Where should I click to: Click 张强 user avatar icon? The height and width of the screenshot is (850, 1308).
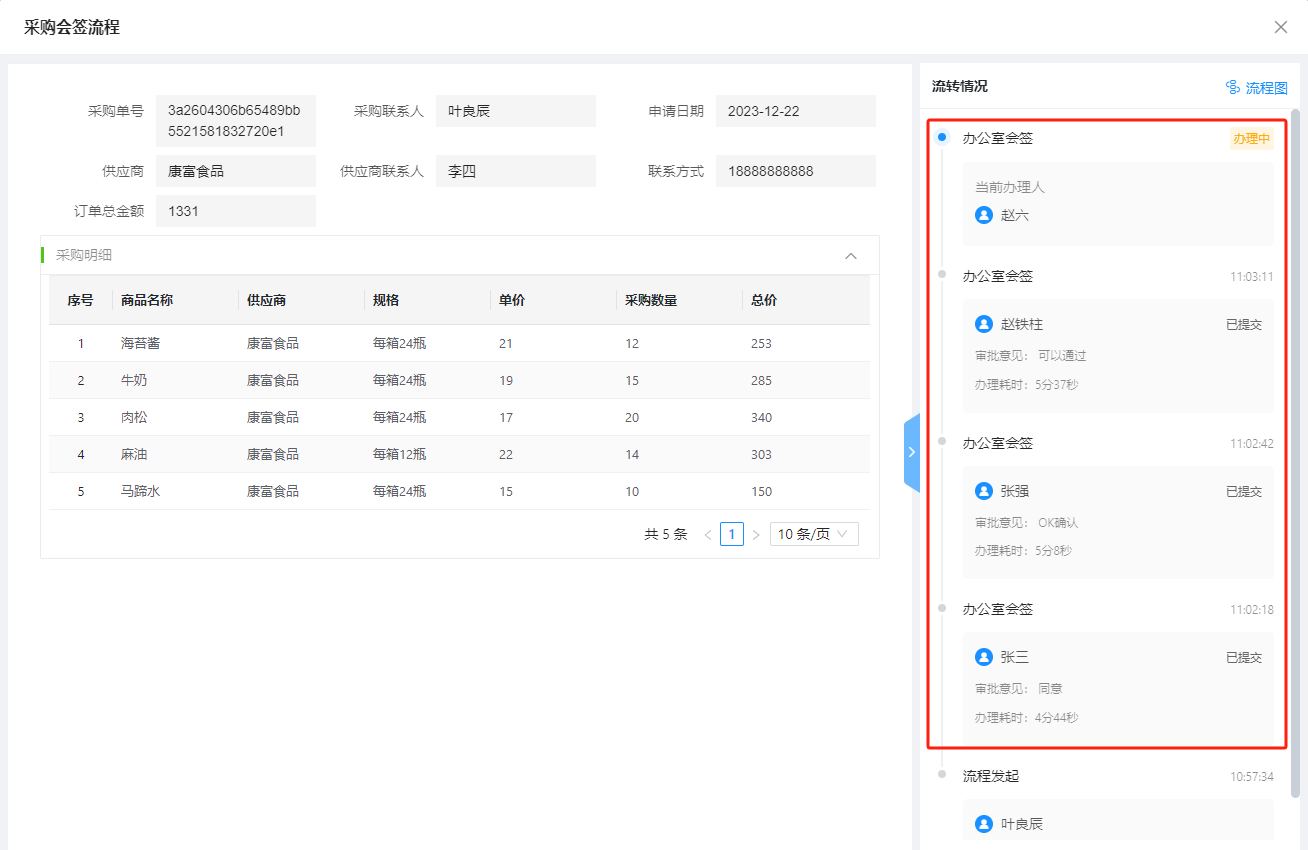(984, 491)
